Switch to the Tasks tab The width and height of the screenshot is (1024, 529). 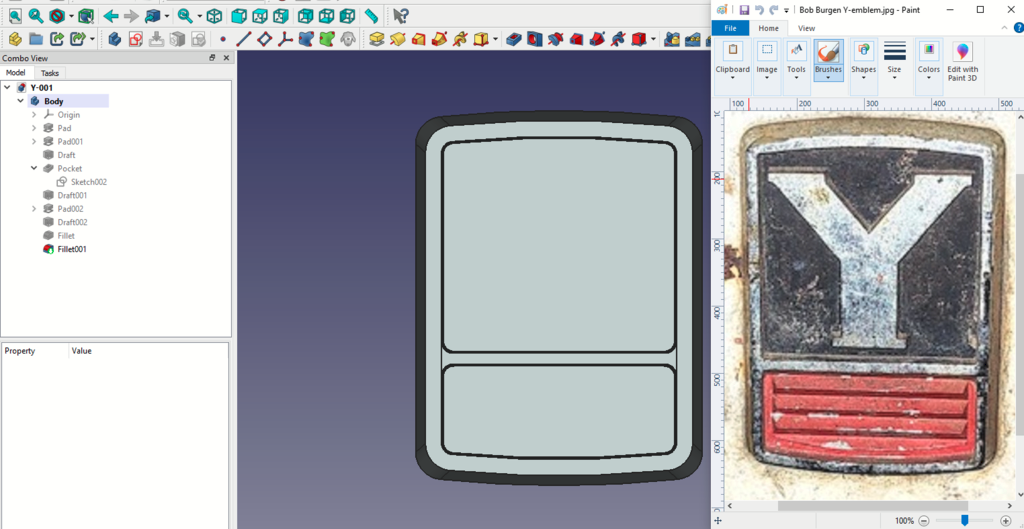point(50,73)
